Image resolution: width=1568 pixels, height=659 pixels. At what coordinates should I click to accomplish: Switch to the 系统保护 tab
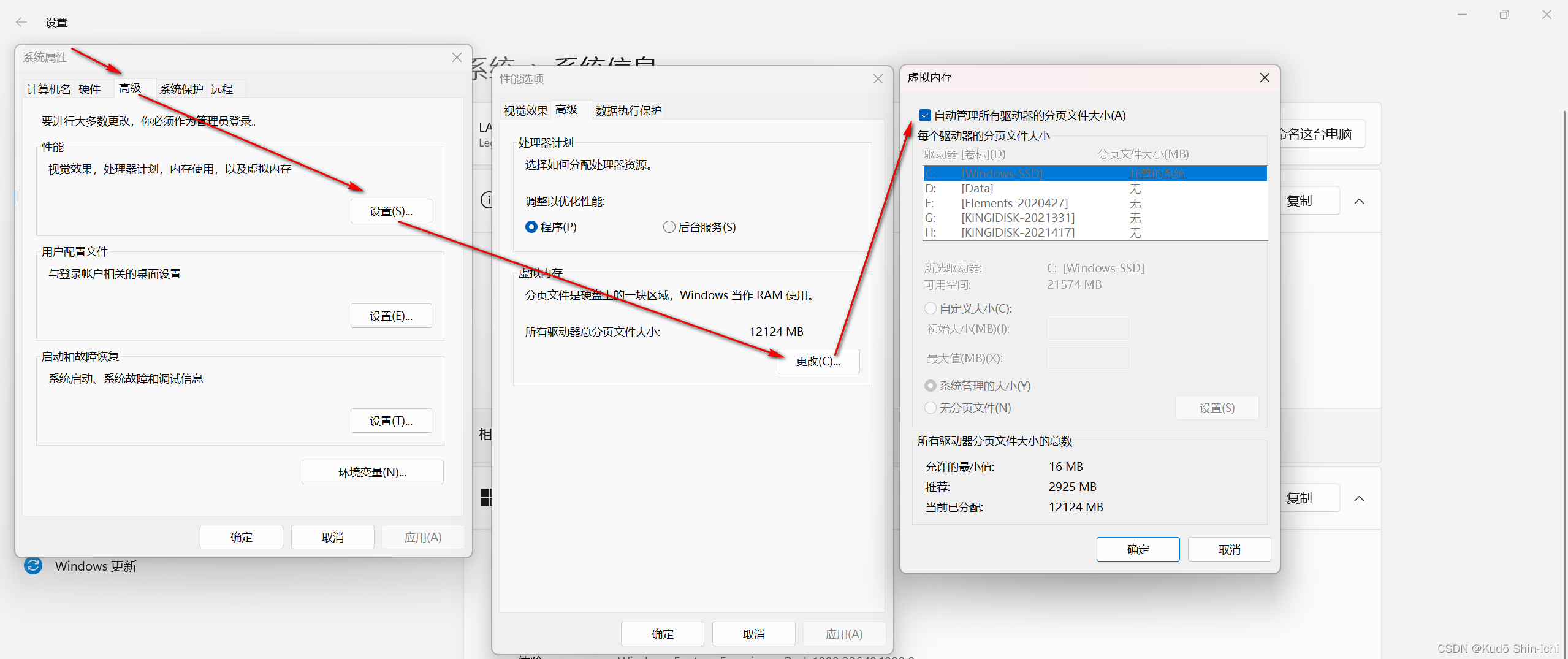(x=181, y=89)
